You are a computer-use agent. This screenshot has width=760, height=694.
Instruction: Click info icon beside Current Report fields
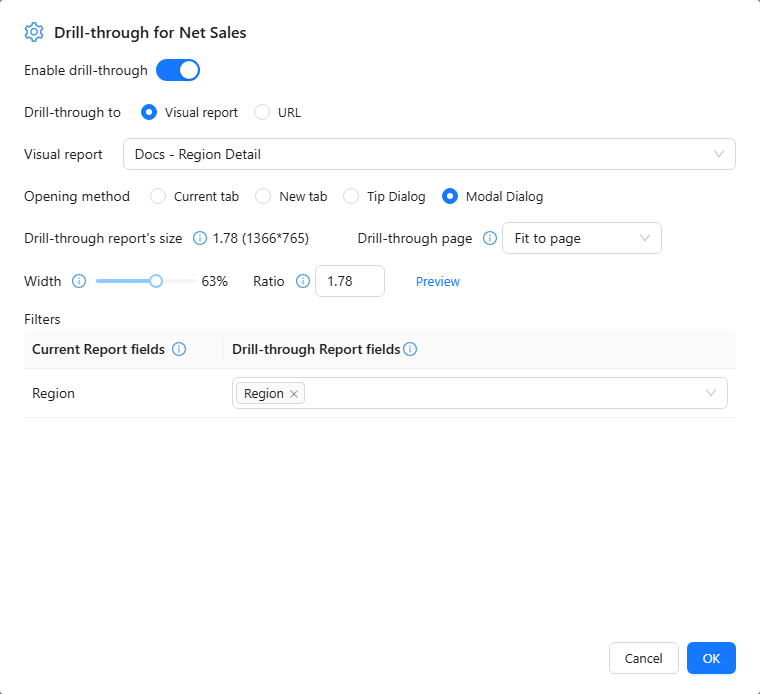(179, 349)
